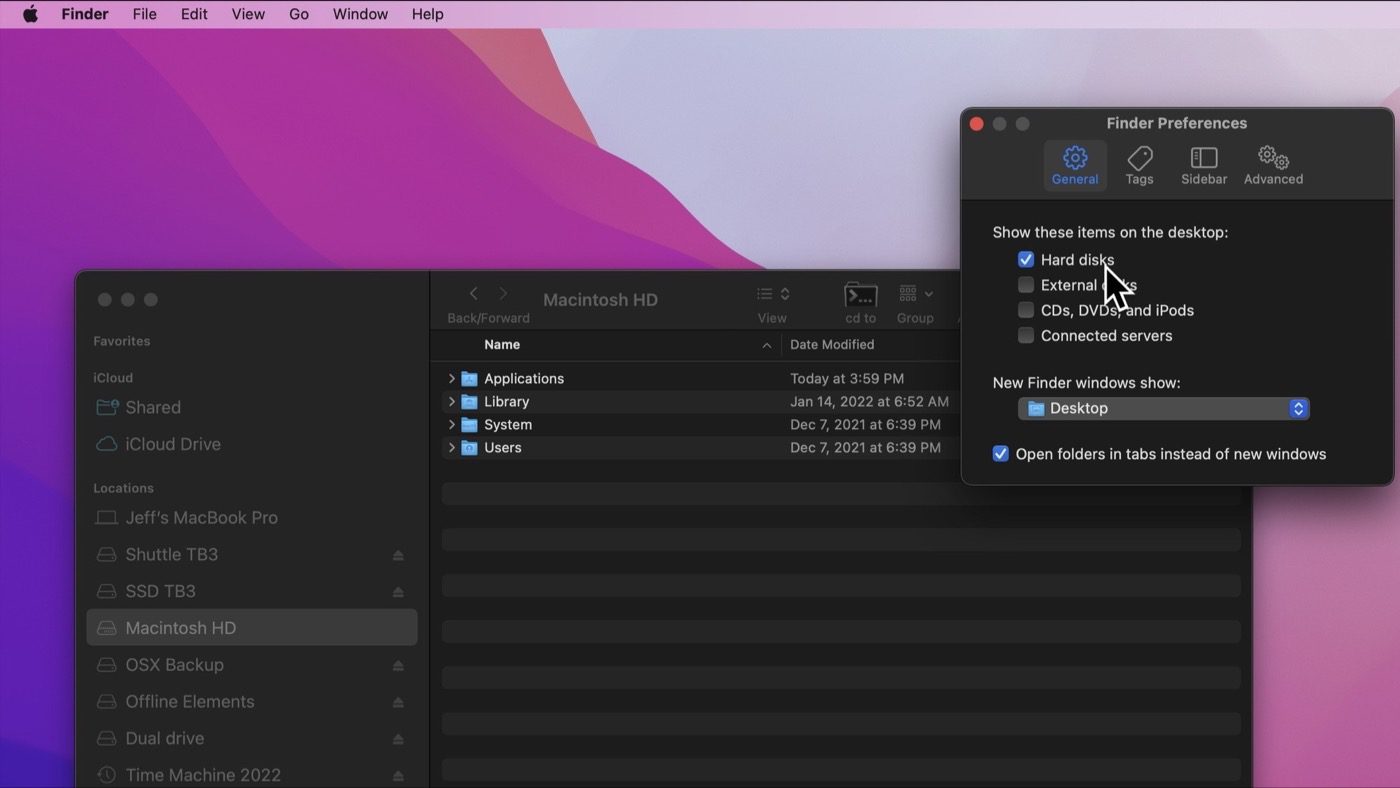Expand the Users folder disclosure triangle

(x=452, y=448)
